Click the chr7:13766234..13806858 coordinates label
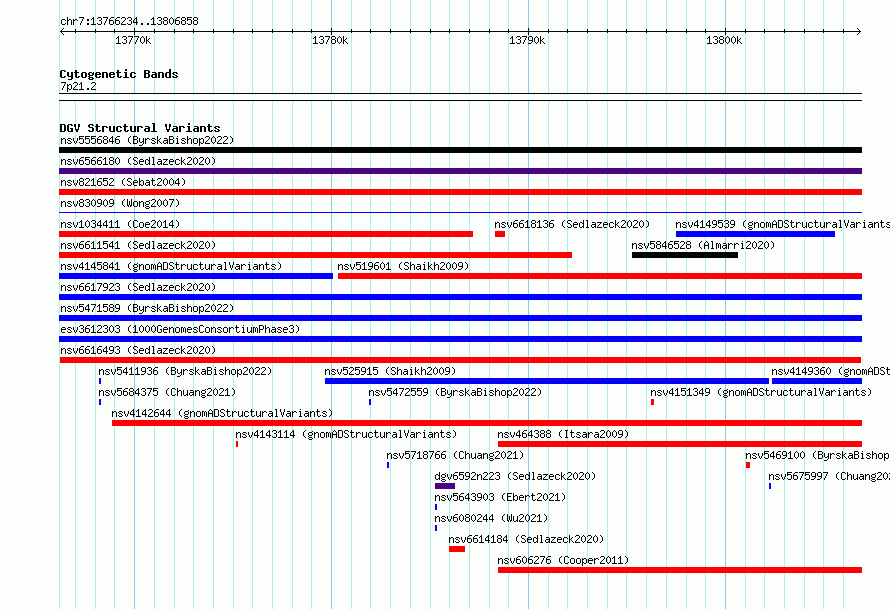The height and width of the screenshot is (609, 890). [129, 21]
